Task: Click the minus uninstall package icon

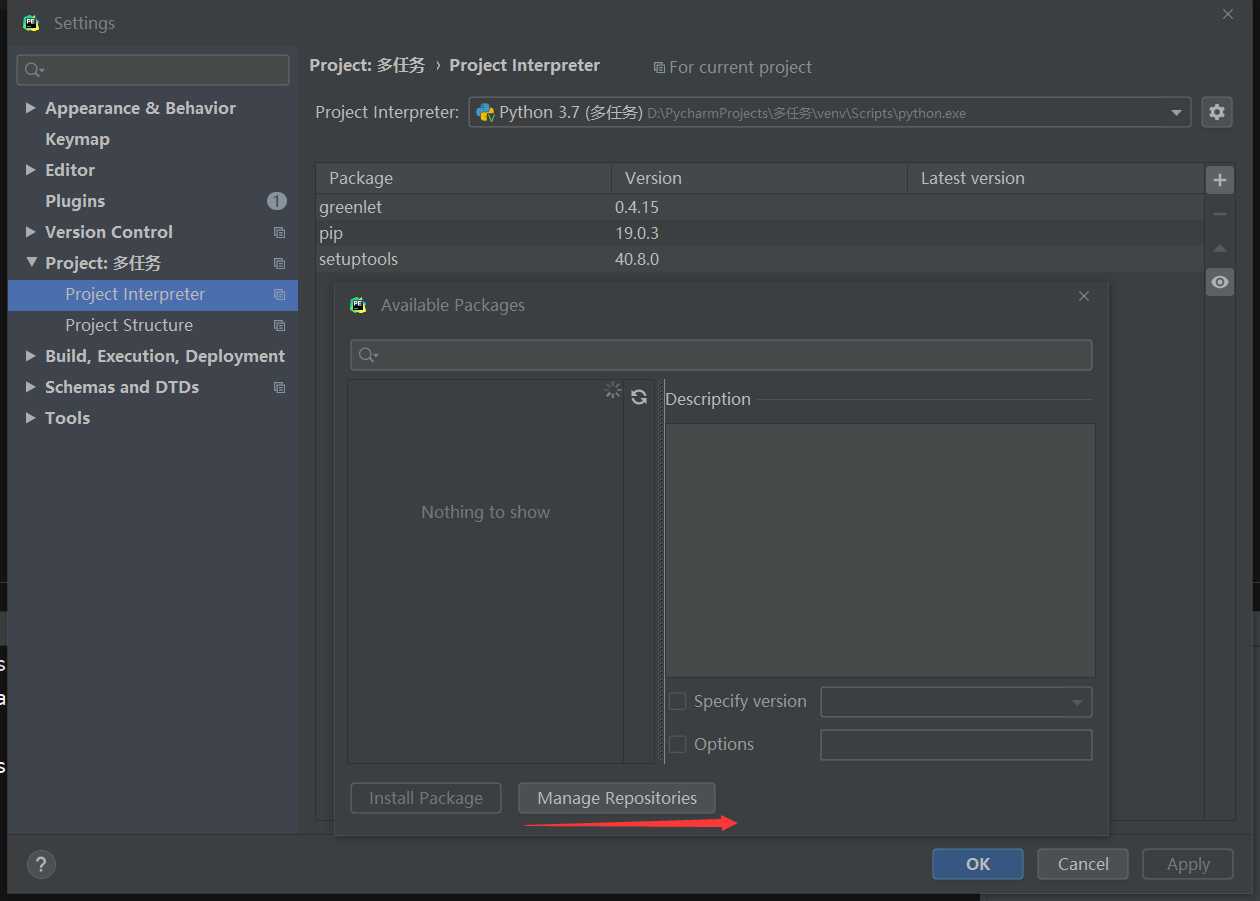Action: pyautogui.click(x=1219, y=214)
